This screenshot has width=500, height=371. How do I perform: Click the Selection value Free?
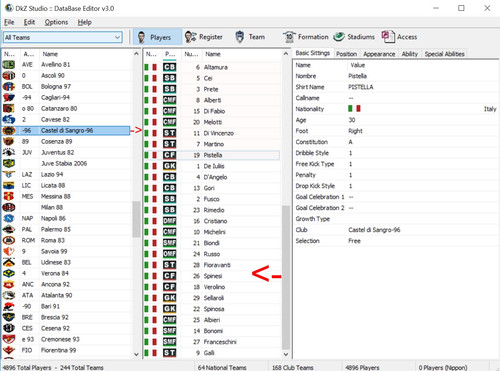pos(354,241)
